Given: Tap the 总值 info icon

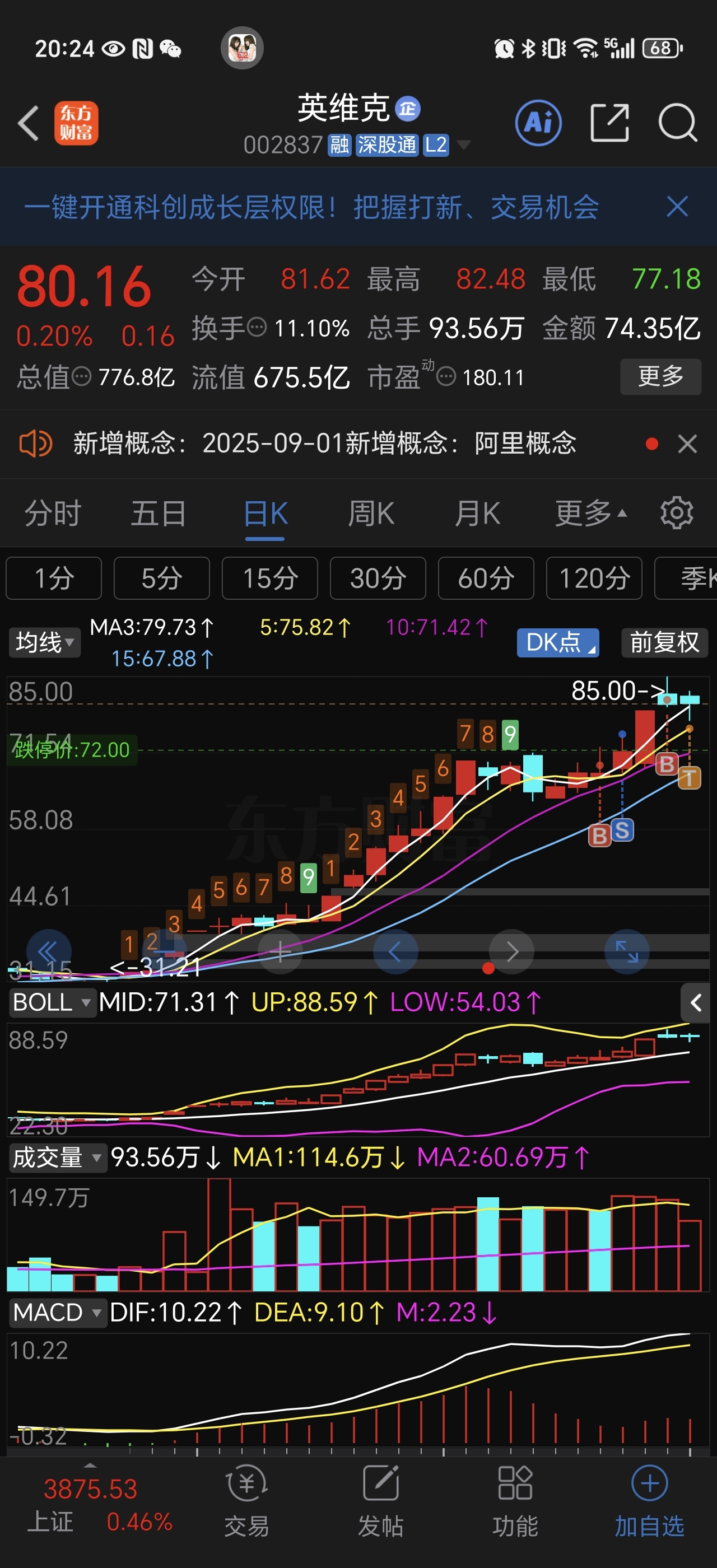Looking at the screenshot, I should 82,377.
